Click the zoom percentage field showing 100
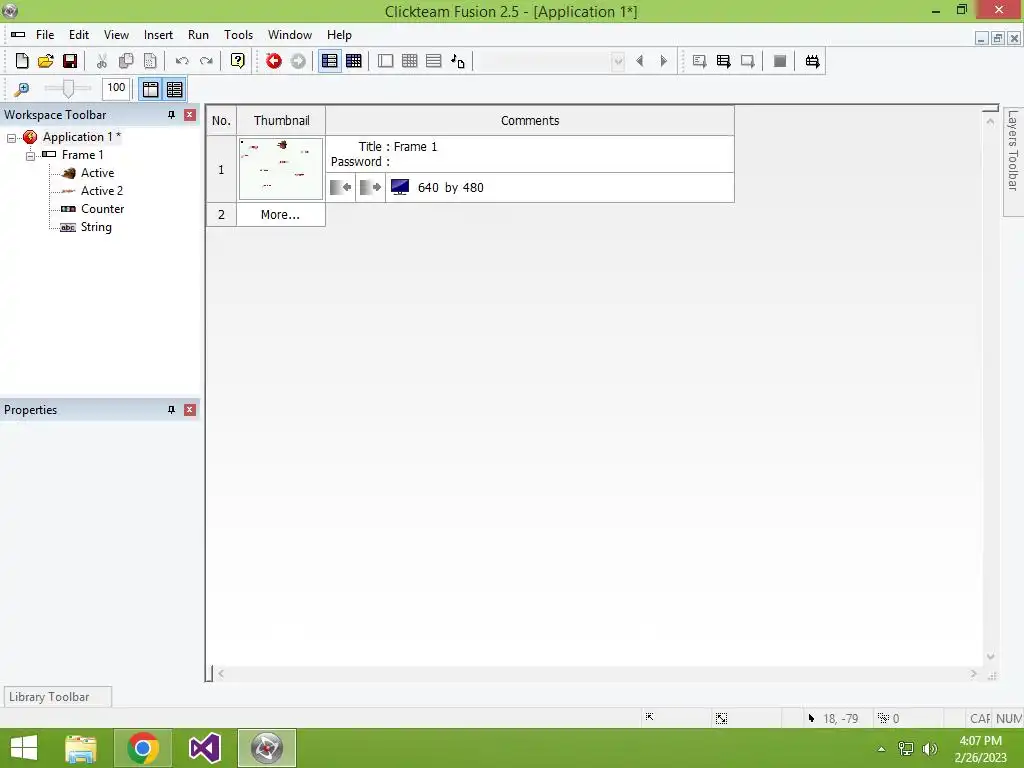1024x768 pixels. pos(116,88)
